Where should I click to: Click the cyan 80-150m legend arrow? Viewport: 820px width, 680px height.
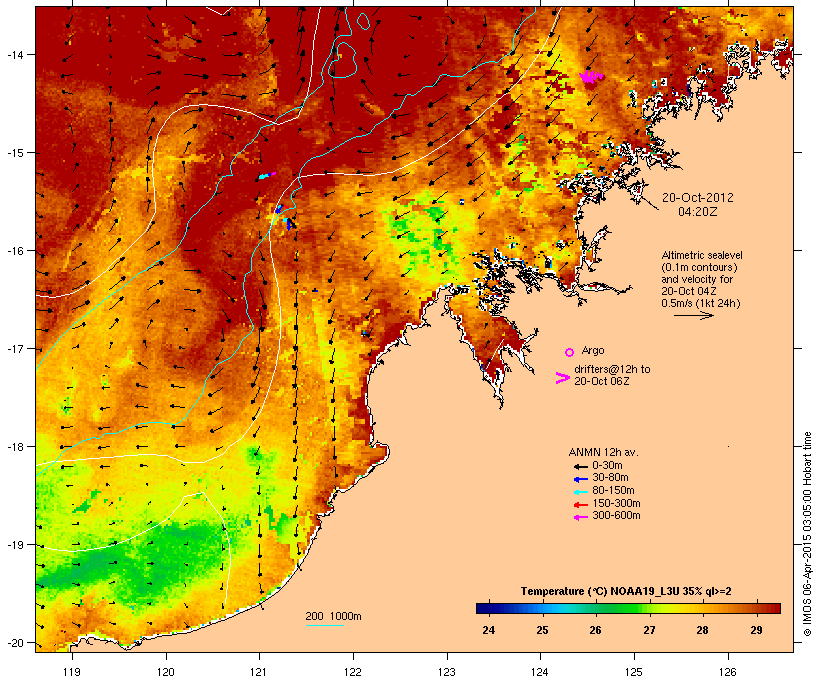(580, 492)
